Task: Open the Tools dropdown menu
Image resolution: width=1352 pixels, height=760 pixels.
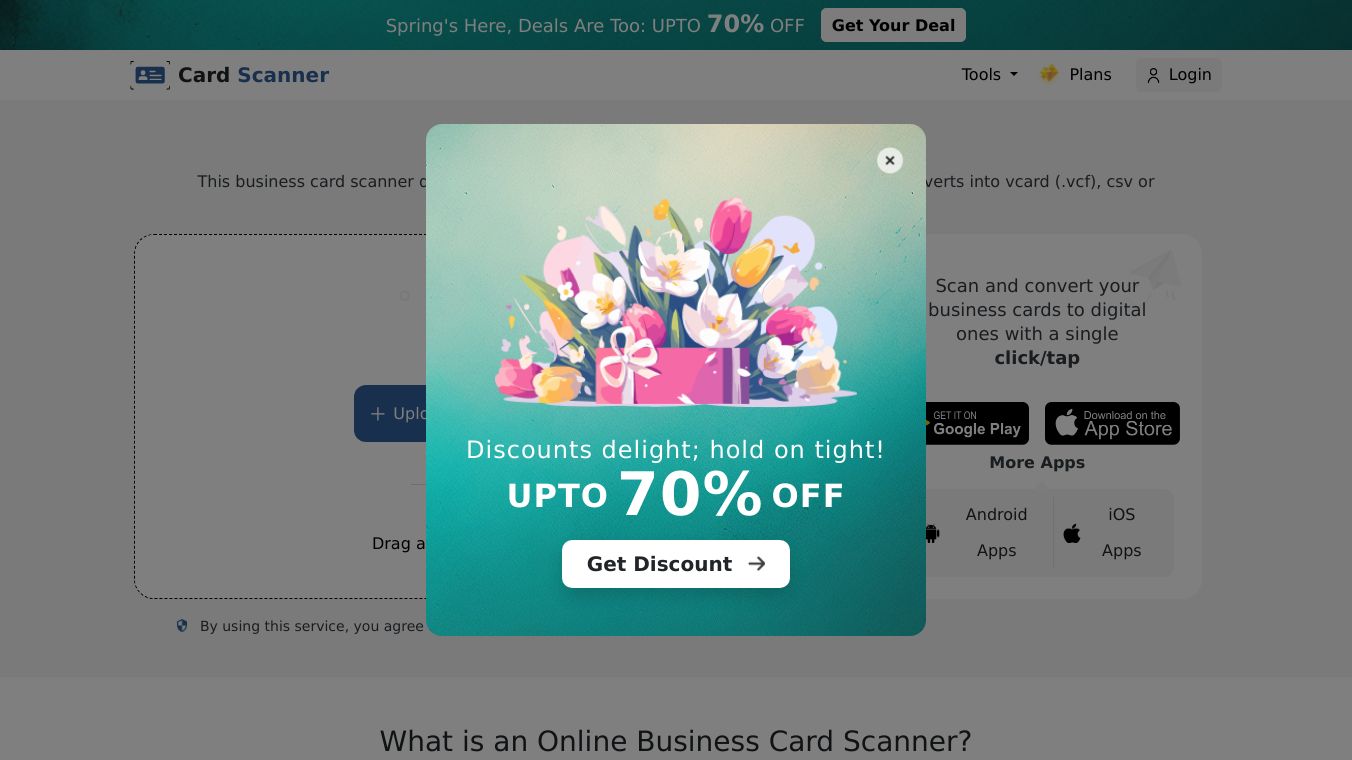Action: (x=989, y=75)
